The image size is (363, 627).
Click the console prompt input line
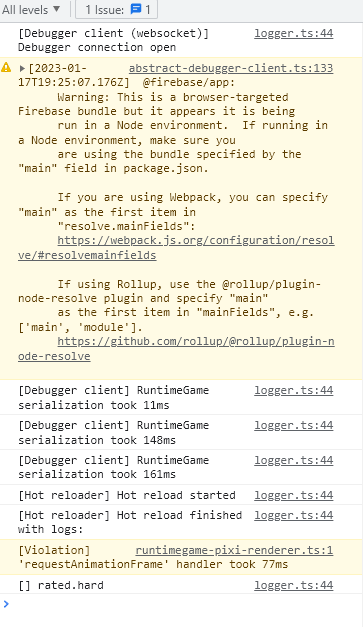[x=186, y=604]
